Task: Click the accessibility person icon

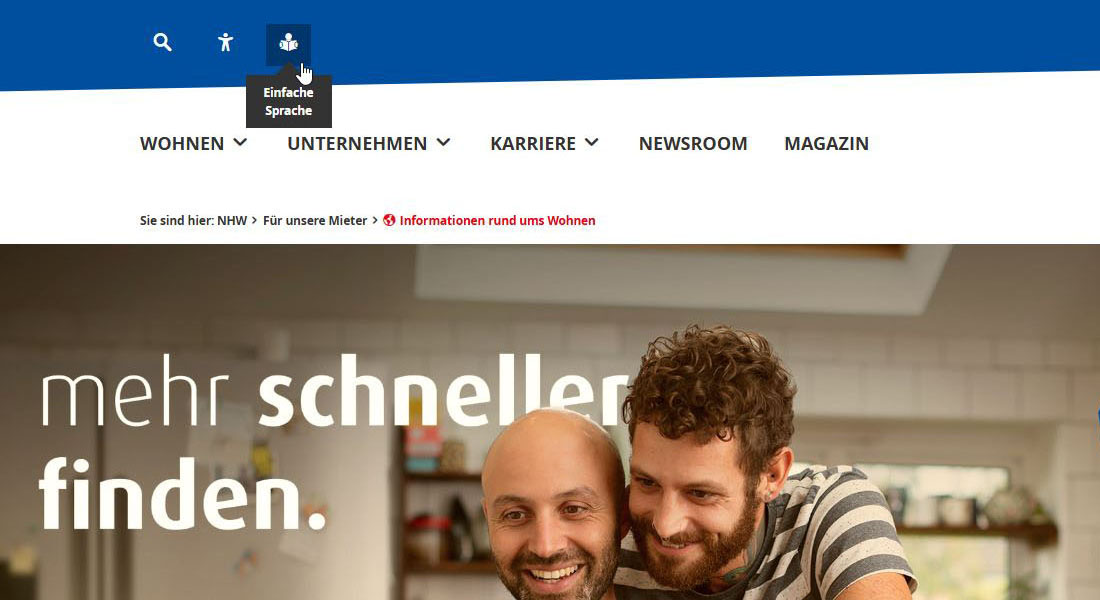Action: pyautogui.click(x=225, y=42)
